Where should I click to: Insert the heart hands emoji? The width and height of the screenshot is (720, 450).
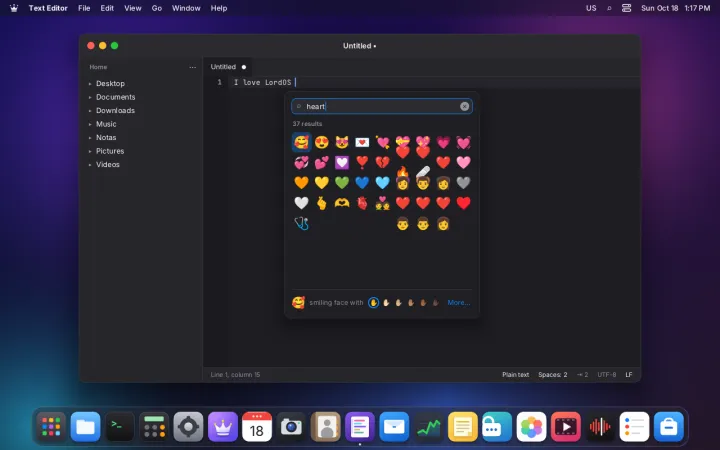click(342, 203)
